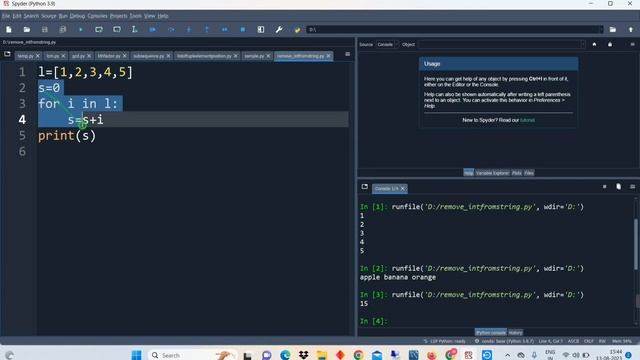Switch to the sample.py editor tab
640x360 pixels.
[254, 56]
